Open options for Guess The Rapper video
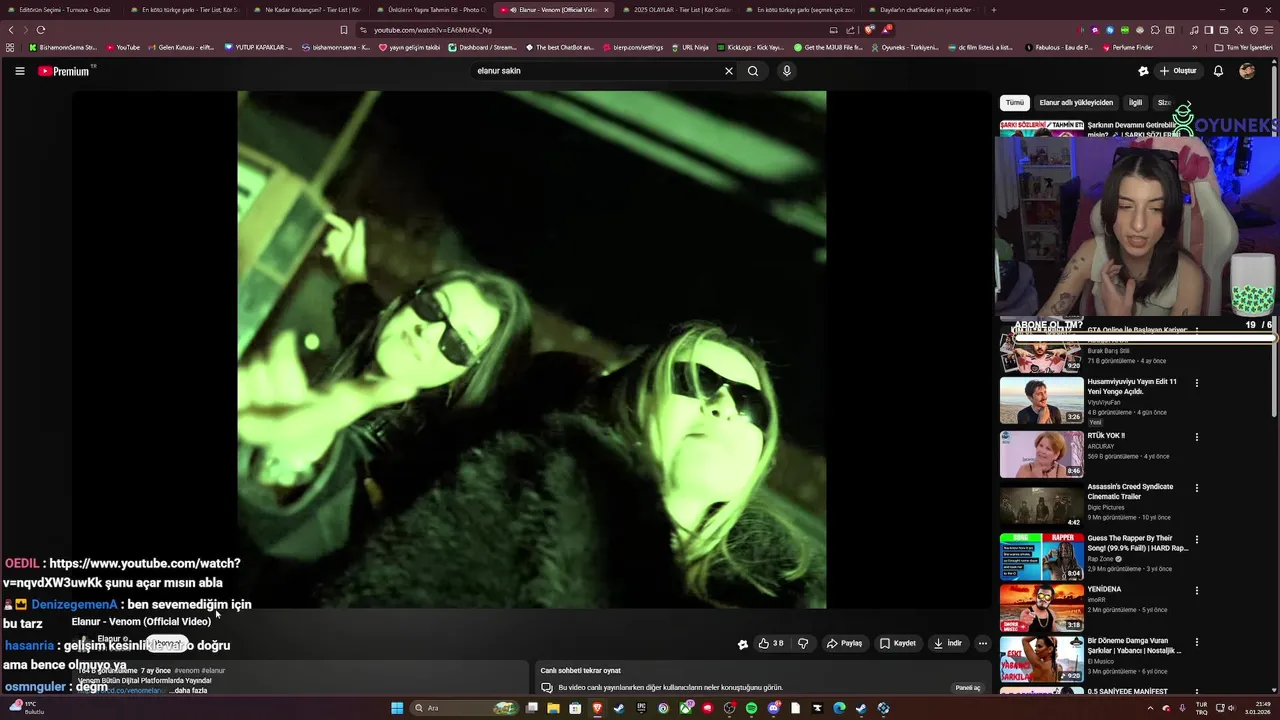Viewport: 1280px width, 720px height. coord(1196,540)
